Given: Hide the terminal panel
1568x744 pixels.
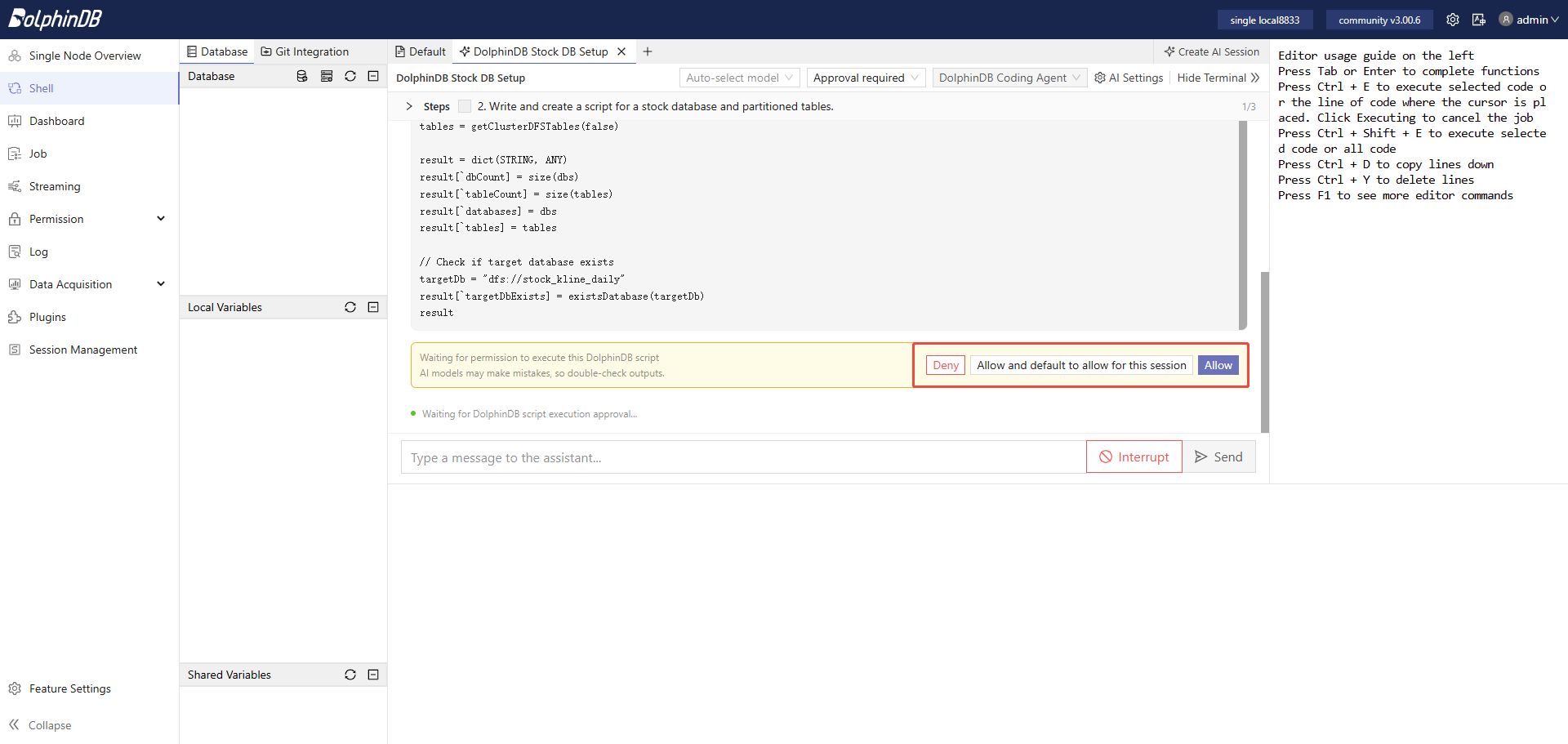Looking at the screenshot, I should tap(1218, 78).
